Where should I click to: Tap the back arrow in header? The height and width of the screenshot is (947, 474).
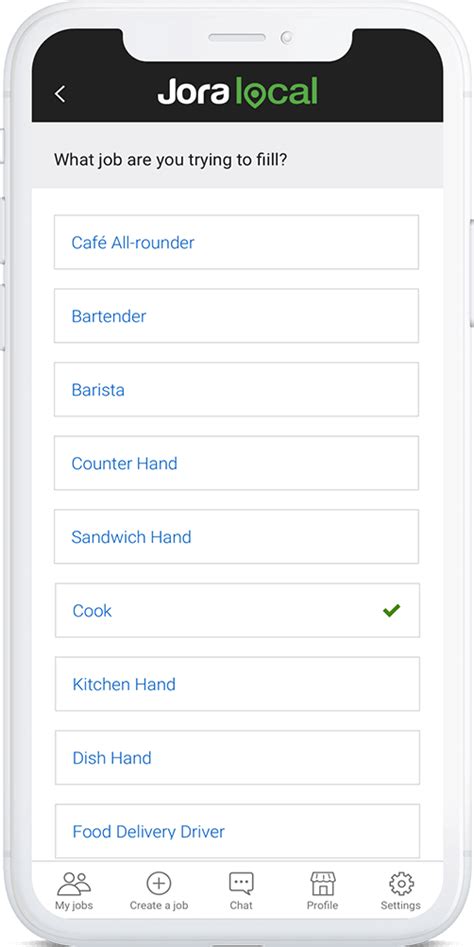click(x=60, y=94)
